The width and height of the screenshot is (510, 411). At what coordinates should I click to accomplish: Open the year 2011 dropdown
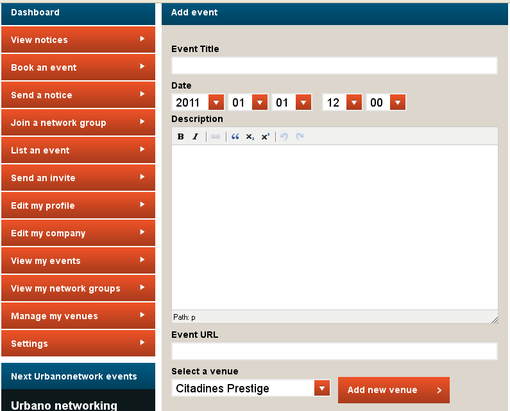tap(198, 102)
